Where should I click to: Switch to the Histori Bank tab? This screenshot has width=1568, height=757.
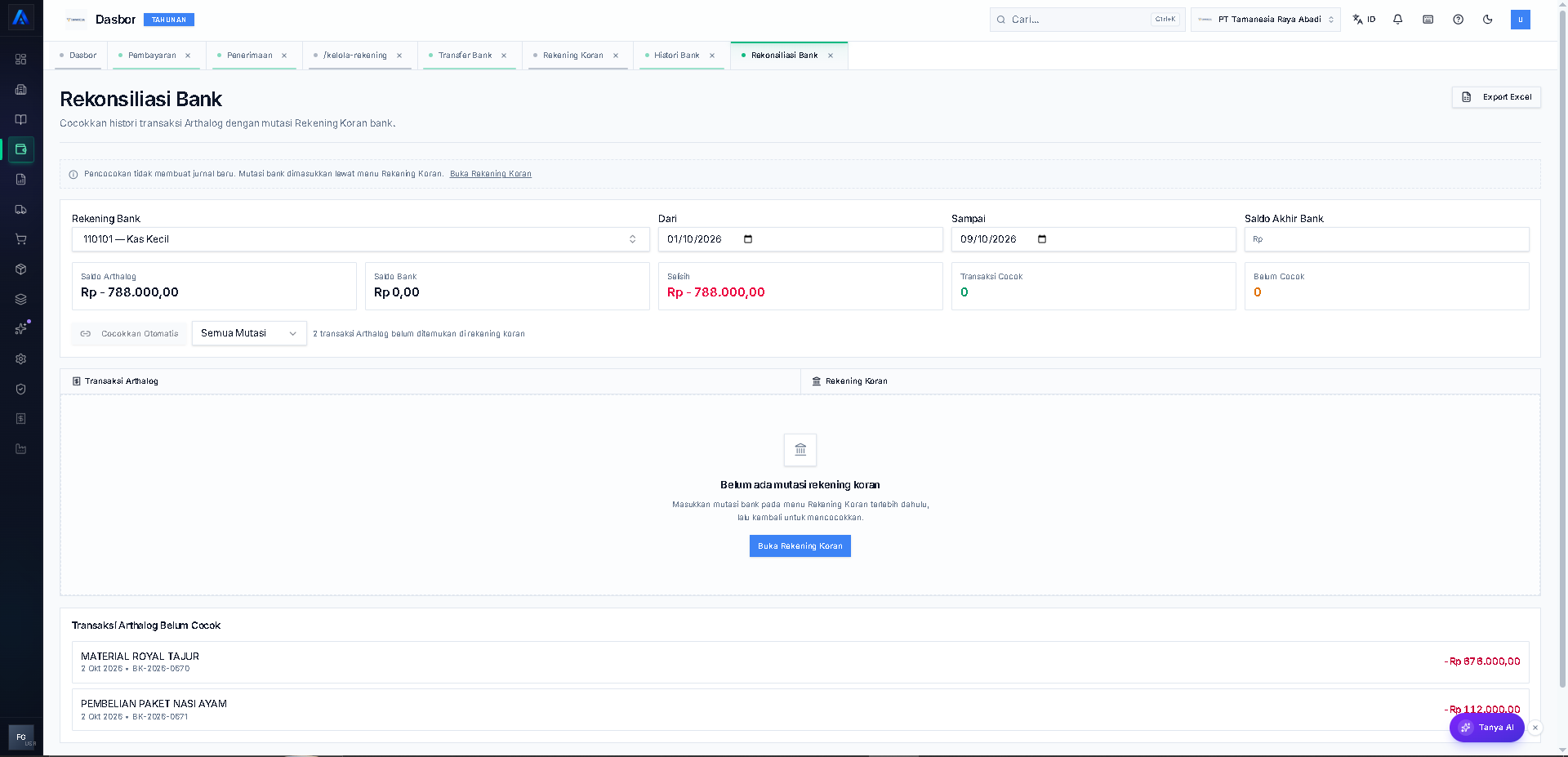point(676,56)
